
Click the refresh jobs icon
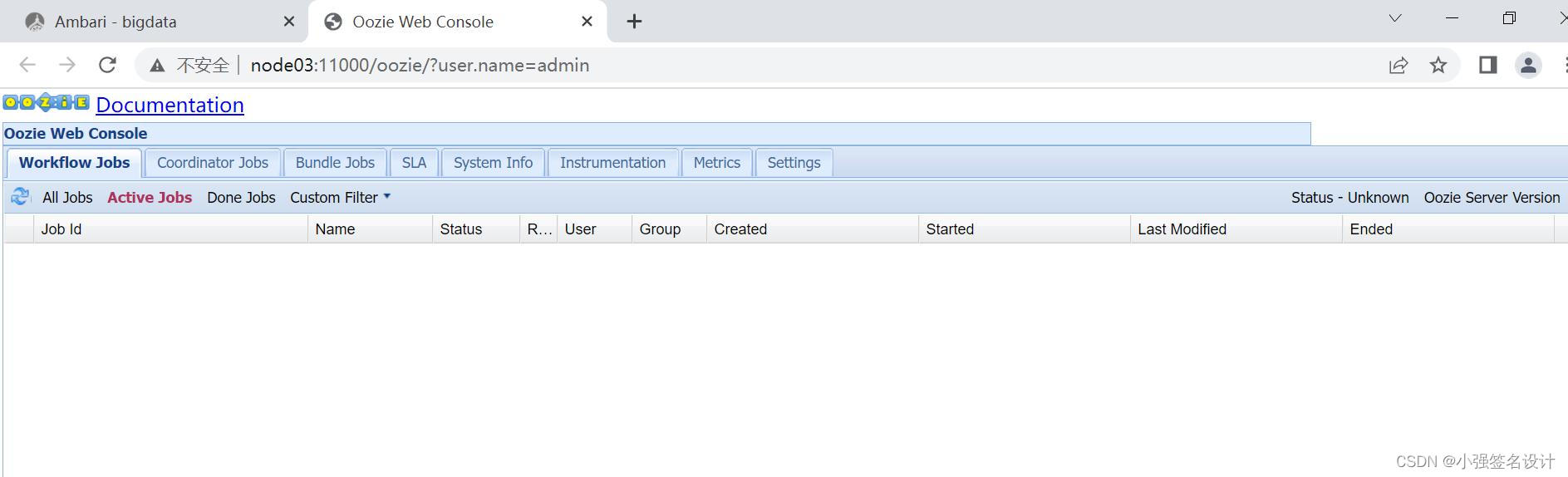(x=20, y=197)
